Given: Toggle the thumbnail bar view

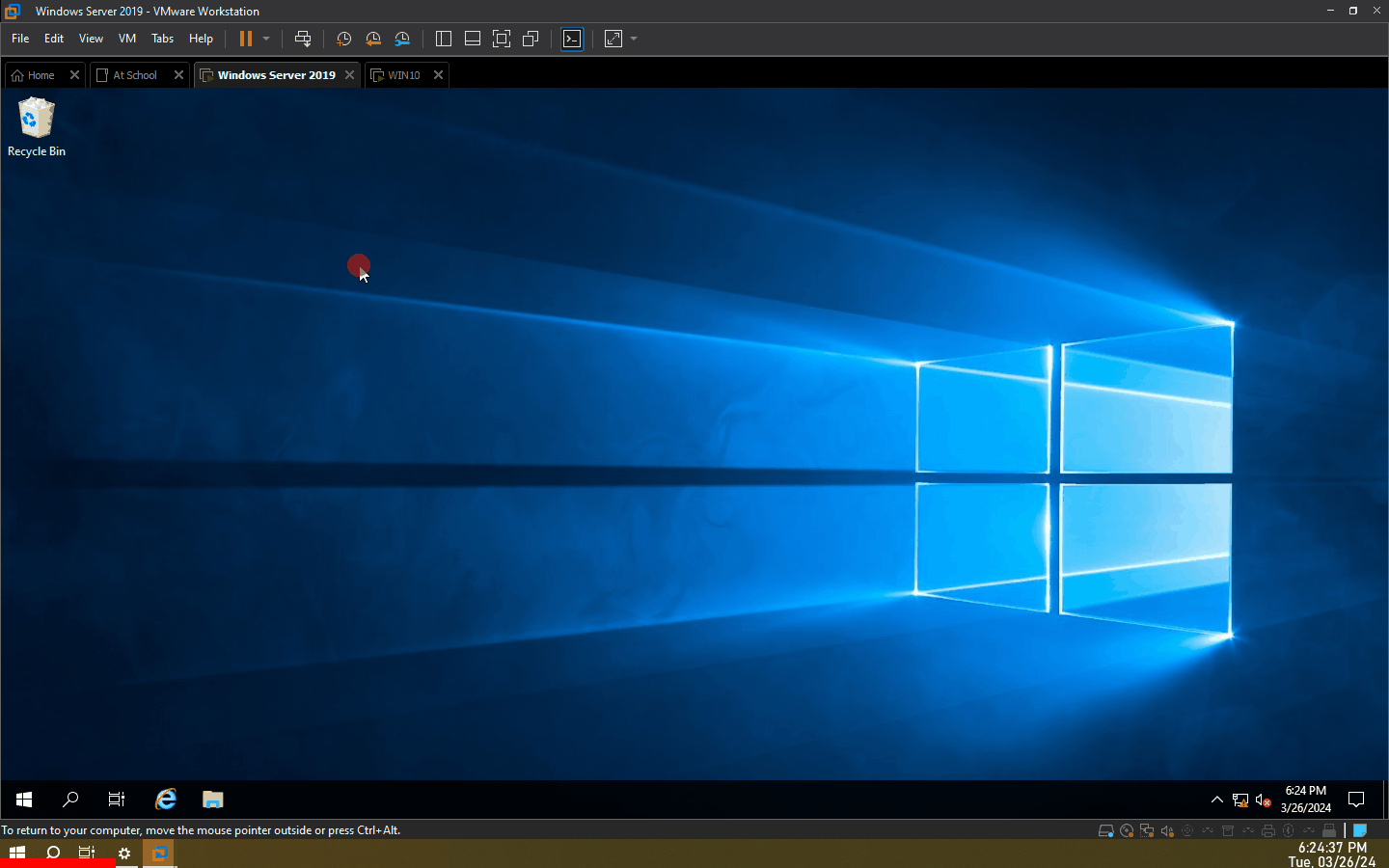Looking at the screenshot, I should [x=473, y=39].
